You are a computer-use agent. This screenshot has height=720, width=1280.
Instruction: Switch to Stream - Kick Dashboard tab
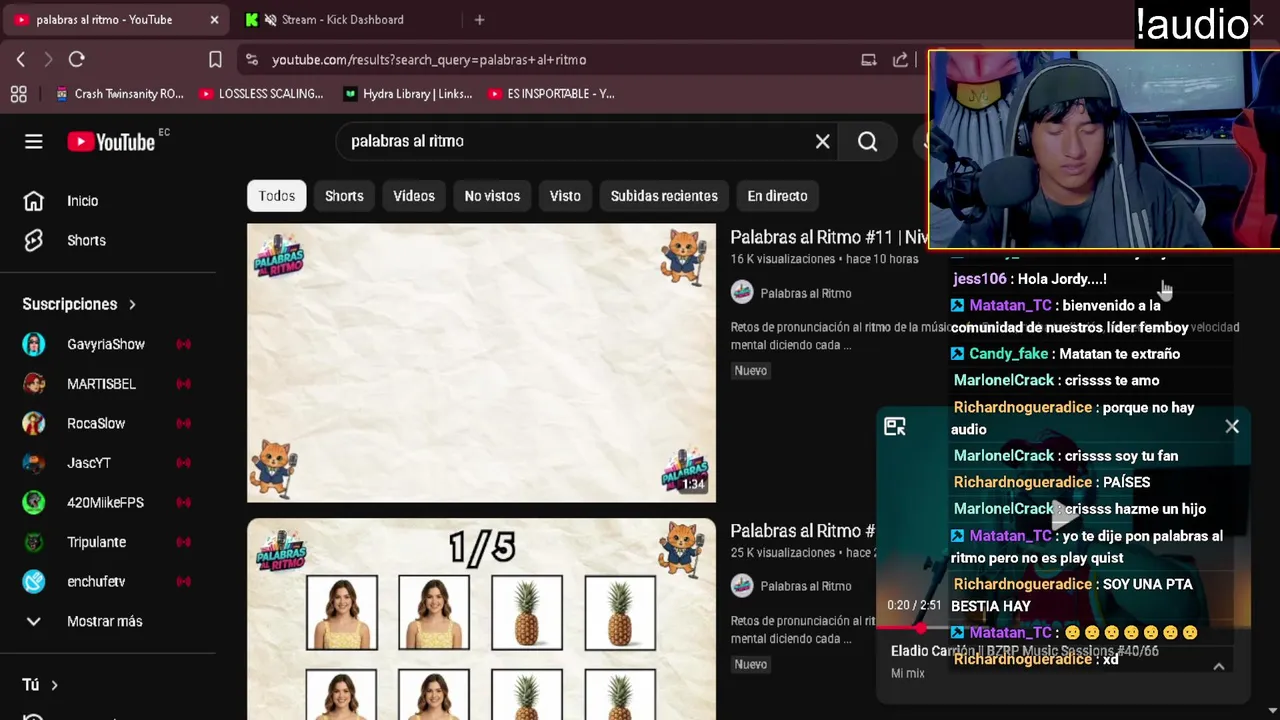tap(343, 19)
